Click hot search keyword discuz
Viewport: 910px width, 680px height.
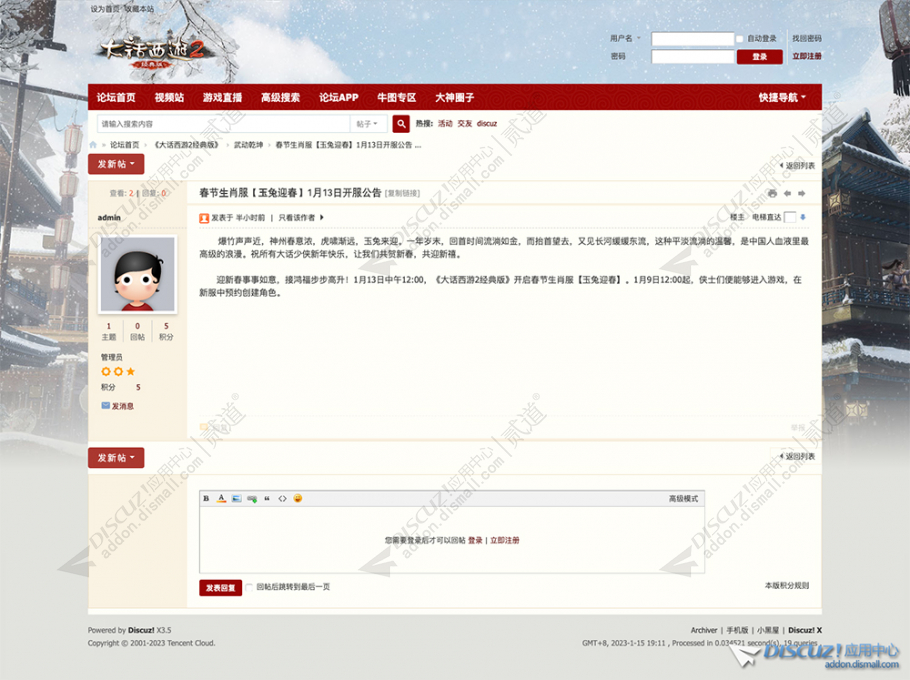[487, 124]
